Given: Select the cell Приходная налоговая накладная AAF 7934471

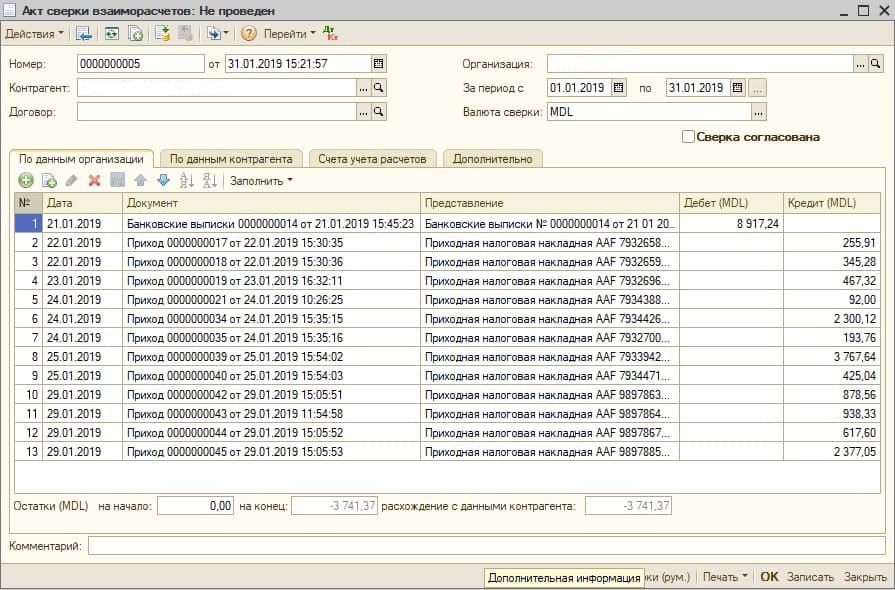Looking at the screenshot, I should click(550, 375).
